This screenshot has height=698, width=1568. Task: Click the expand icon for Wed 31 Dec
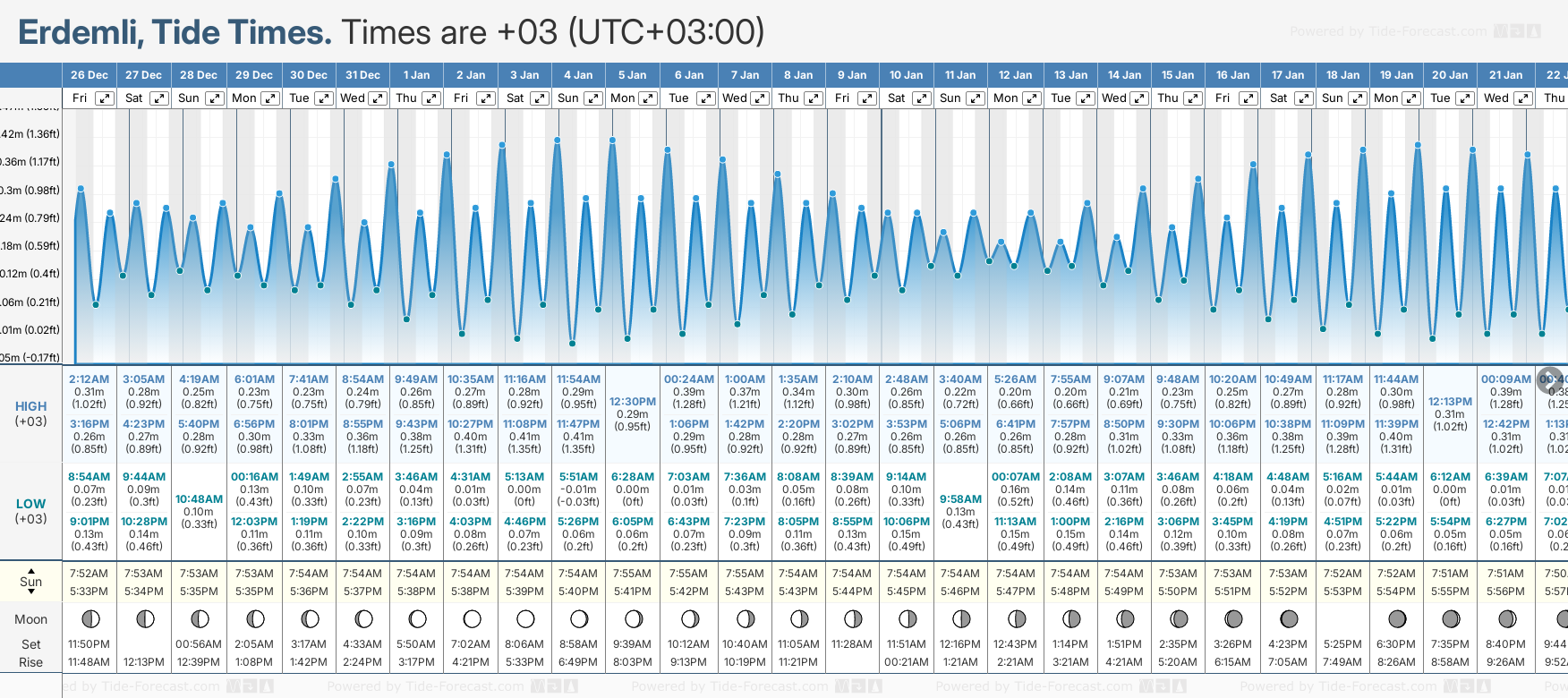378,98
